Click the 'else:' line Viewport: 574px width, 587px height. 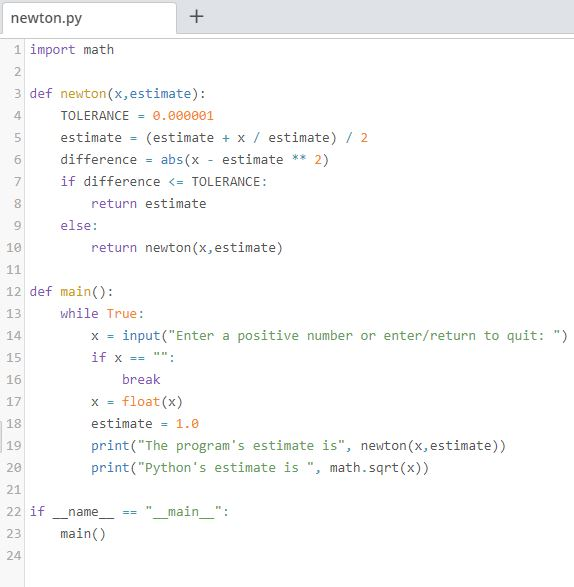pyautogui.click(x=79, y=226)
